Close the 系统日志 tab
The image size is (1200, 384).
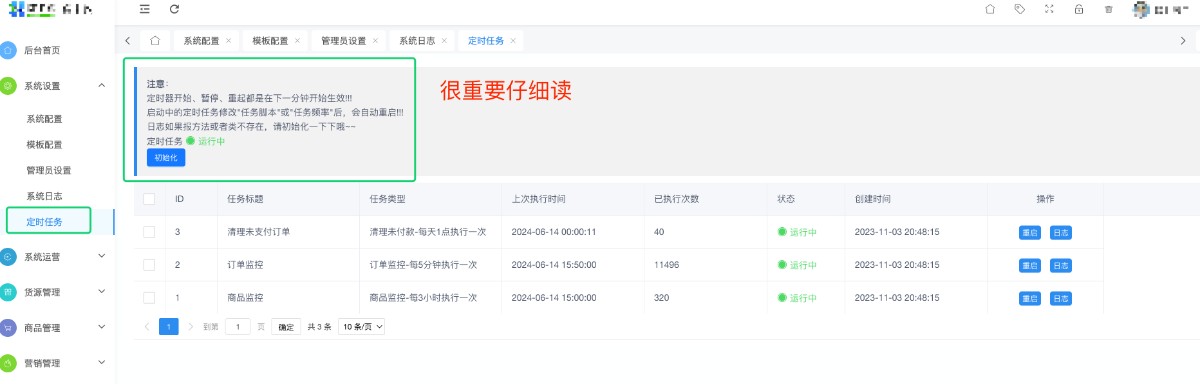pyautogui.click(x=445, y=41)
